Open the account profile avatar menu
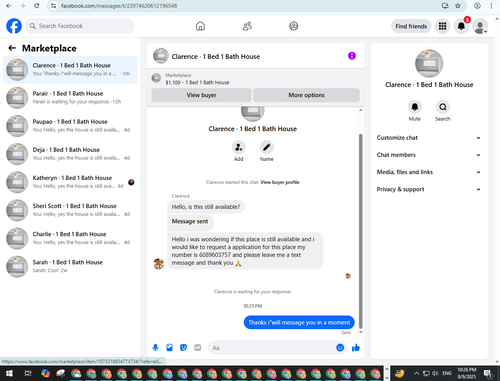The height and width of the screenshot is (381, 500). pyautogui.click(x=480, y=26)
